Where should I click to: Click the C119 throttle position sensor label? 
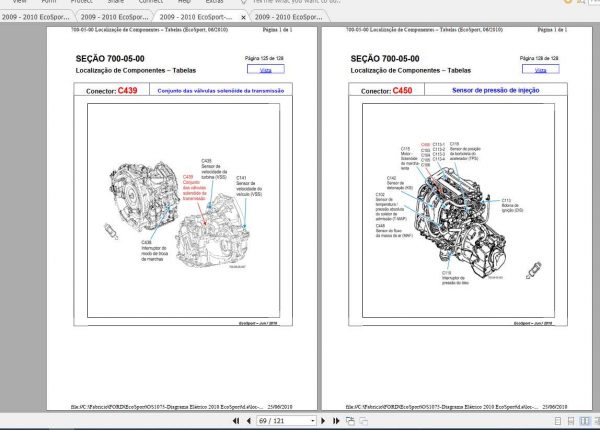(465, 151)
